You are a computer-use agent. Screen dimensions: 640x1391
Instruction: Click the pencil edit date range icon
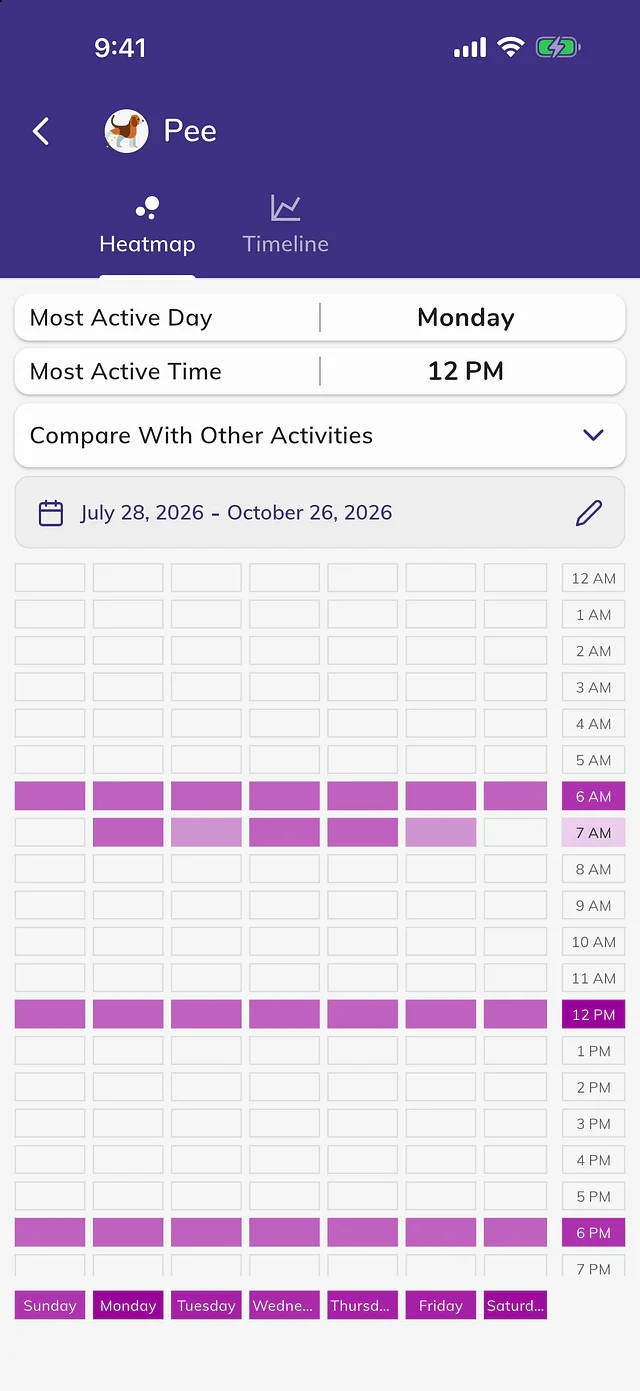click(589, 513)
